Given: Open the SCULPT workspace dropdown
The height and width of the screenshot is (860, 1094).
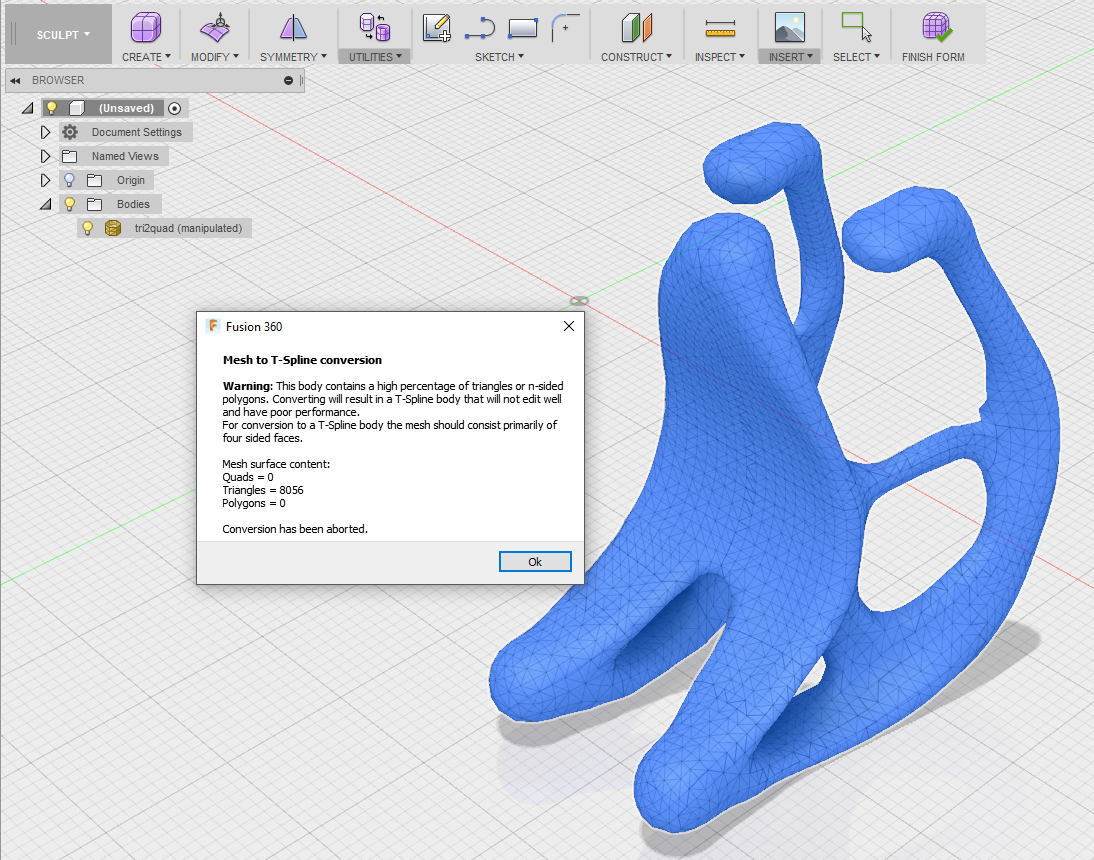Looking at the screenshot, I should 58,33.
